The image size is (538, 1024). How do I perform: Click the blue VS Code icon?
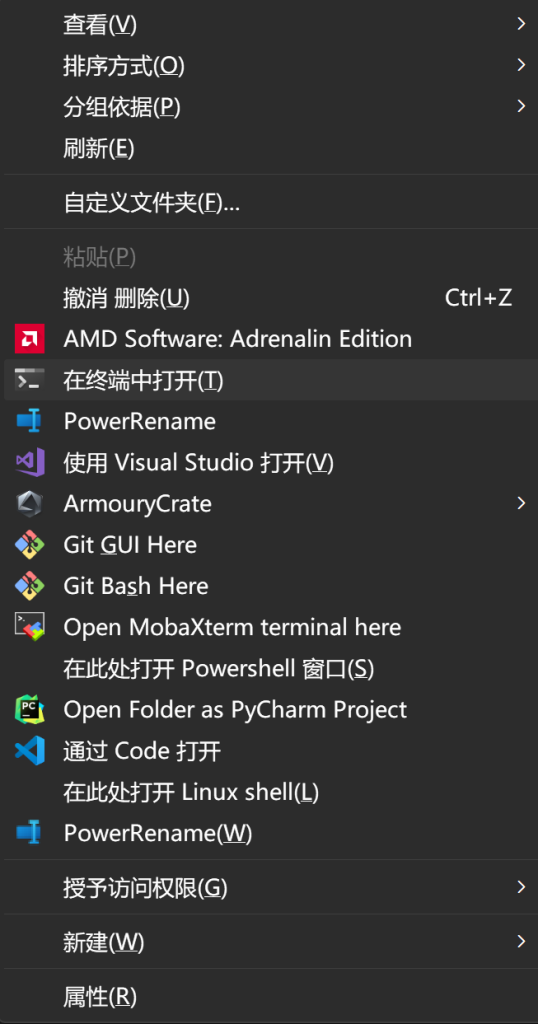point(29,750)
